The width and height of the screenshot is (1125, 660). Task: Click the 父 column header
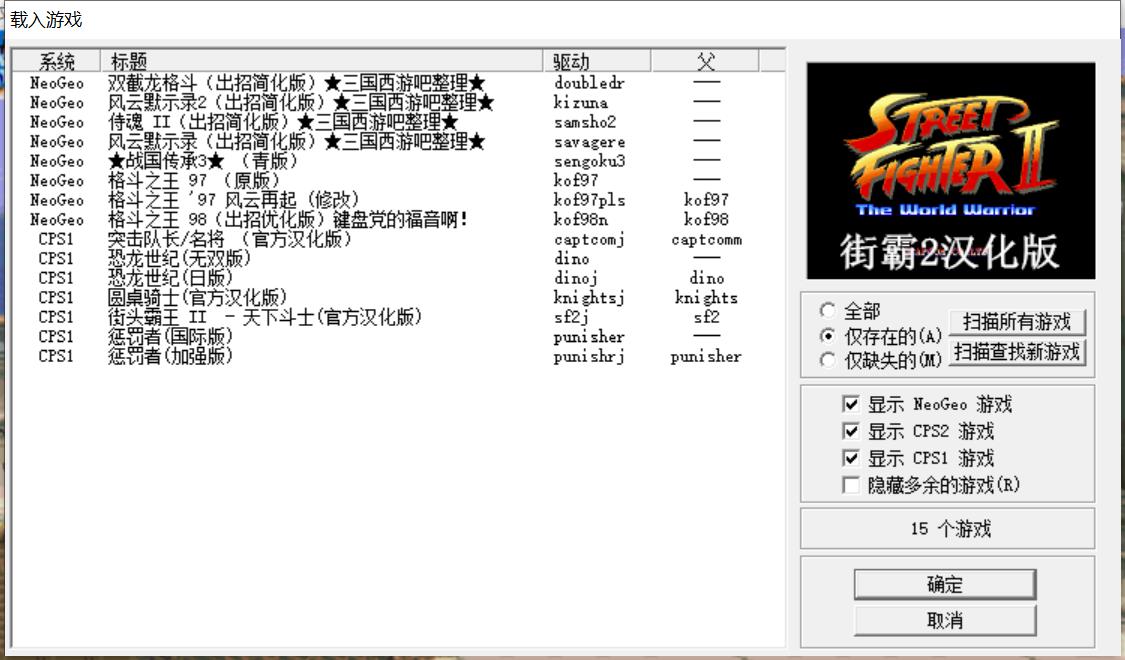coord(705,62)
